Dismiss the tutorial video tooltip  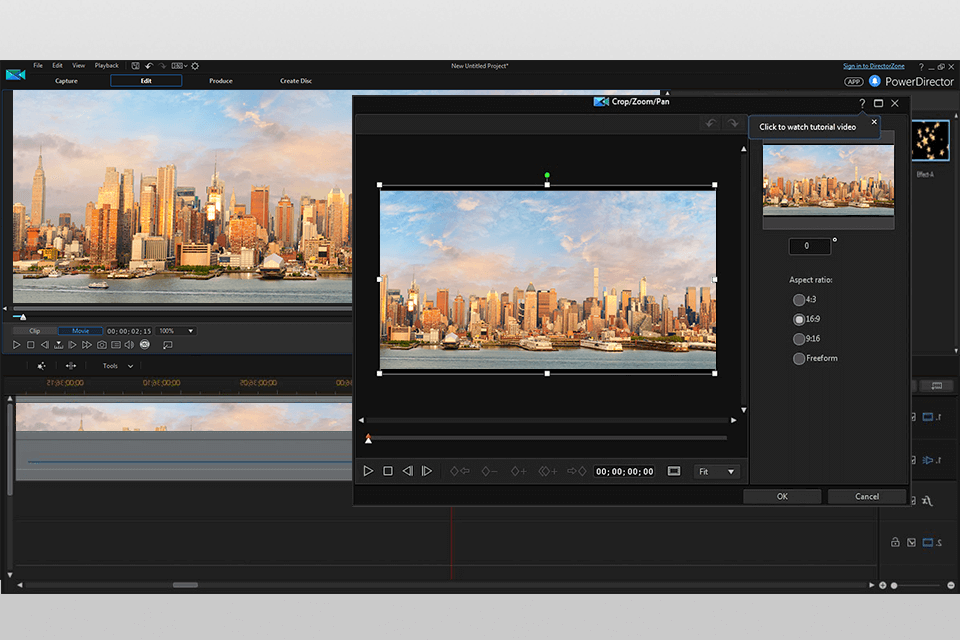[874, 122]
